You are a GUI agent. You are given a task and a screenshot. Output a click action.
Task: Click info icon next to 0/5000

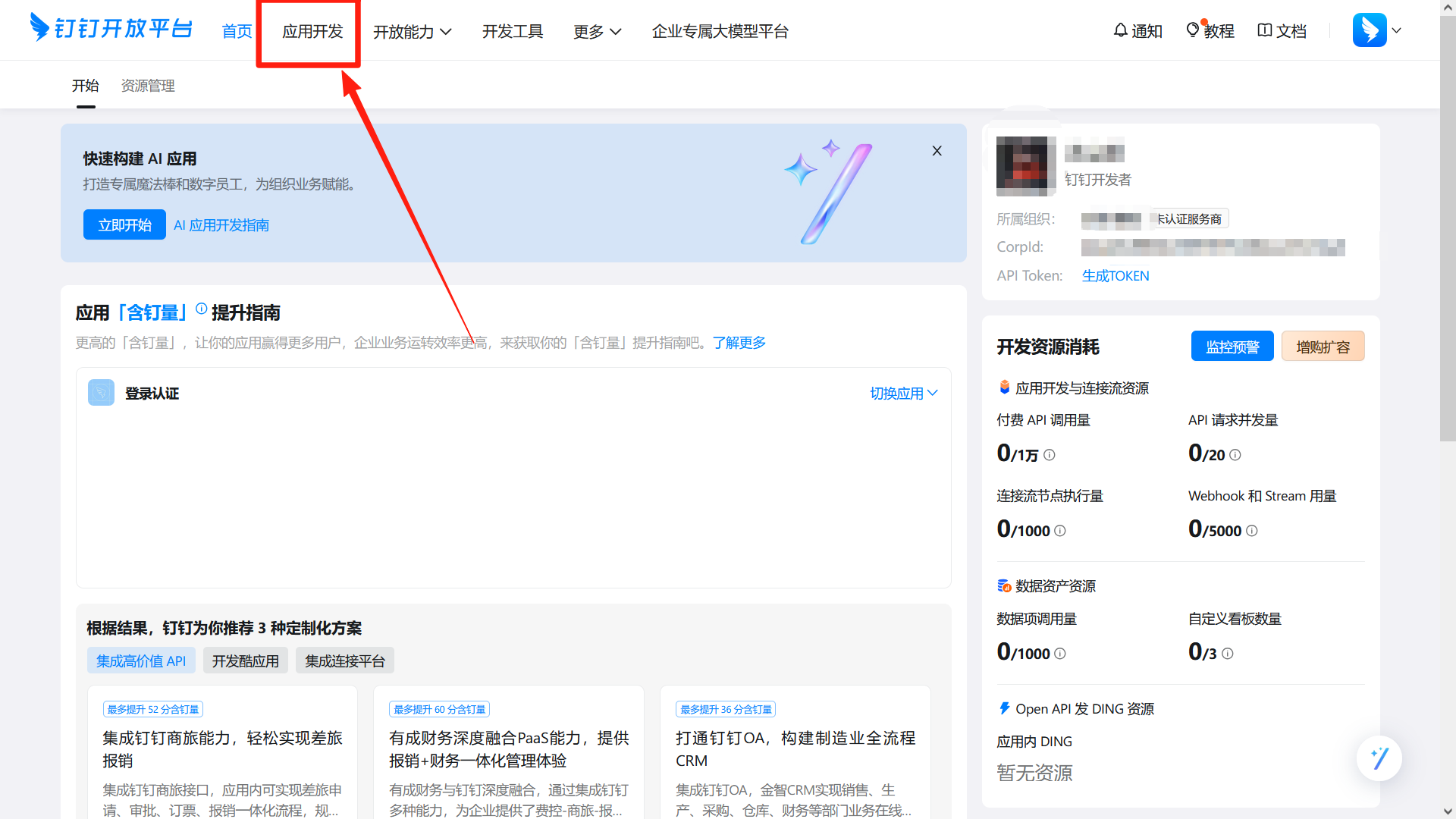point(1252,531)
